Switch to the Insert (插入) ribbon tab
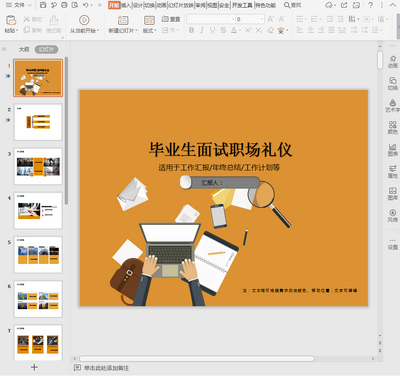400x376 pixels. [126, 5]
